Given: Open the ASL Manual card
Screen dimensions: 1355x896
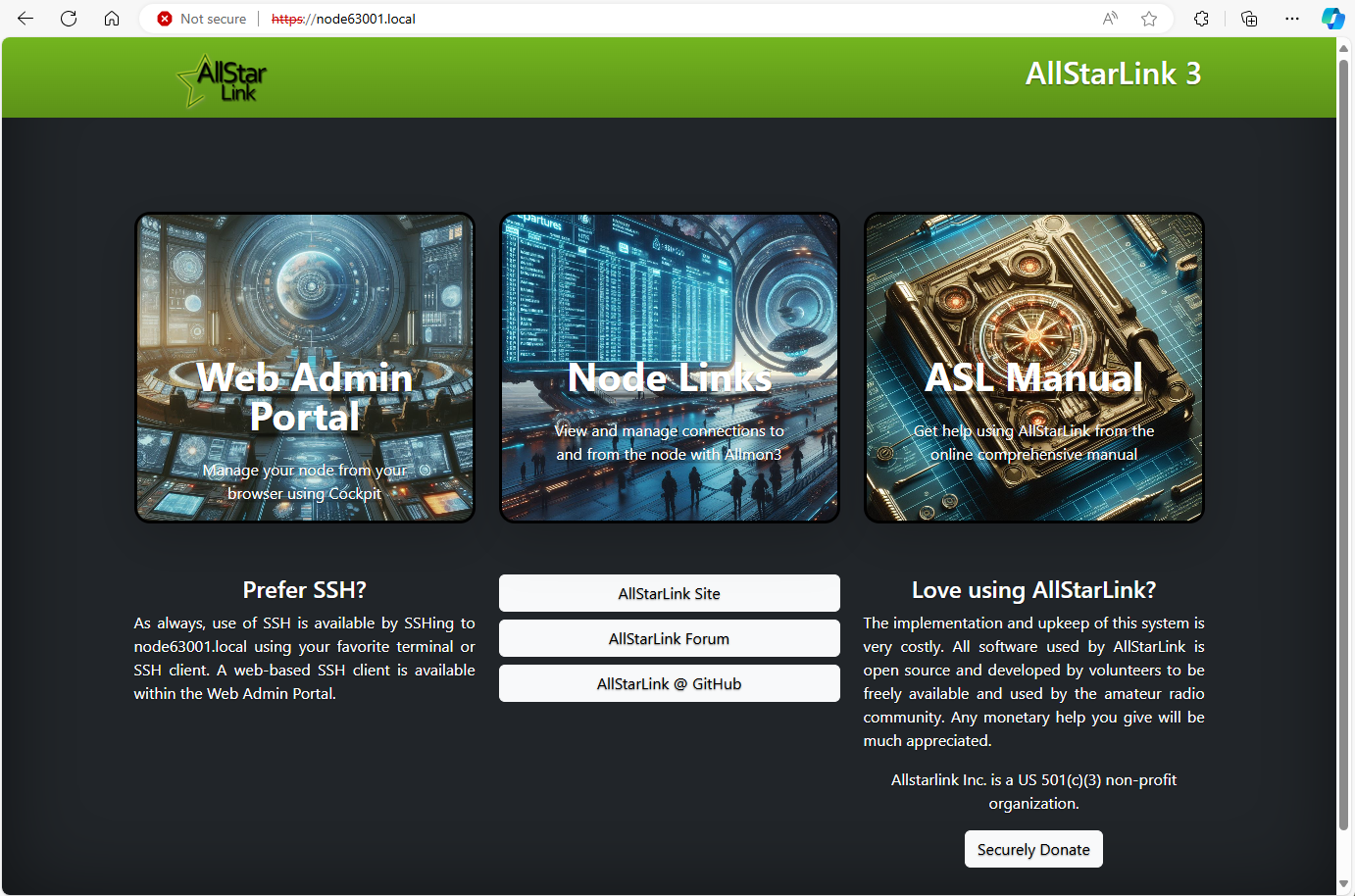Looking at the screenshot, I should [1034, 368].
